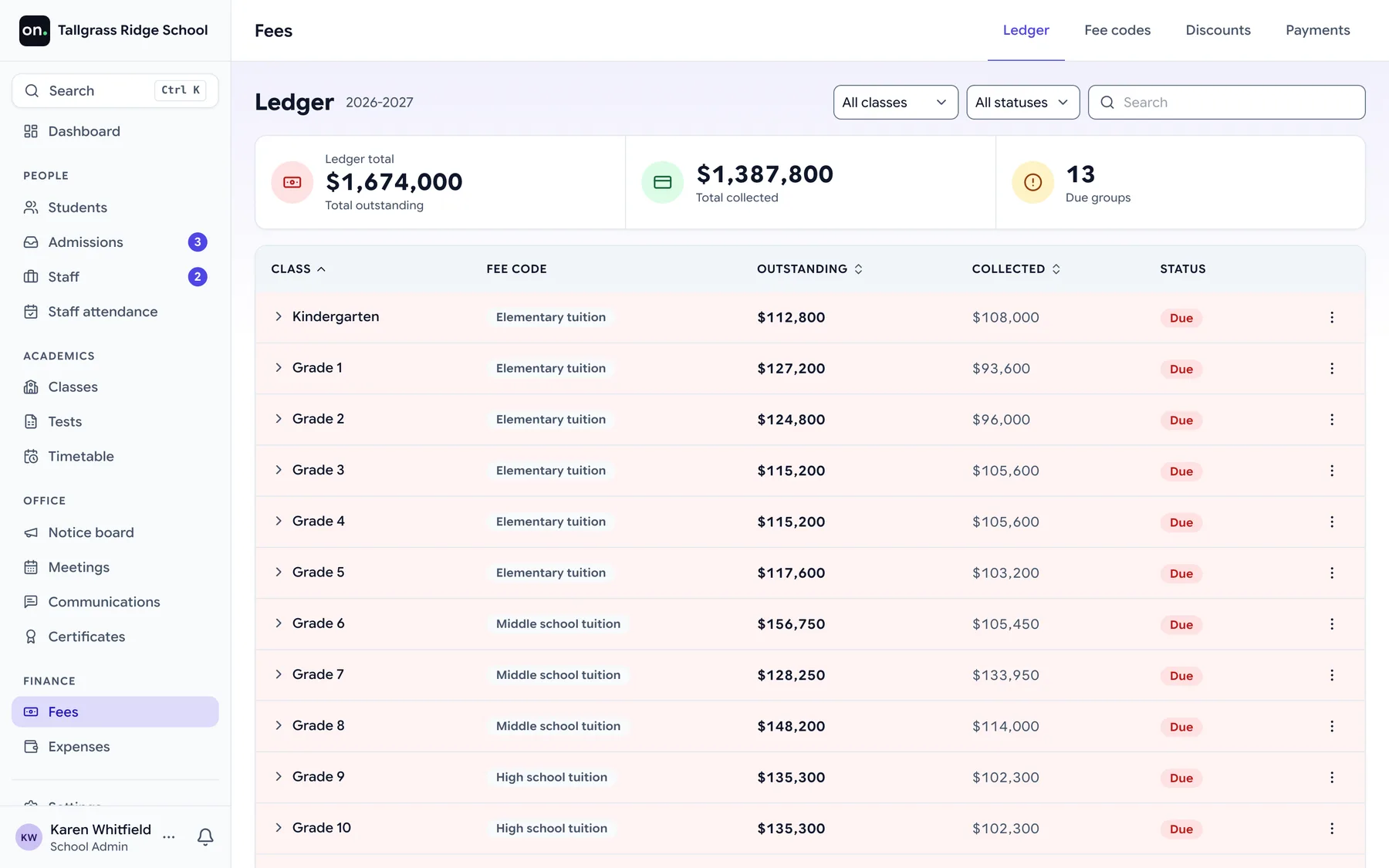Expand the Grade 9 row

coord(279,776)
